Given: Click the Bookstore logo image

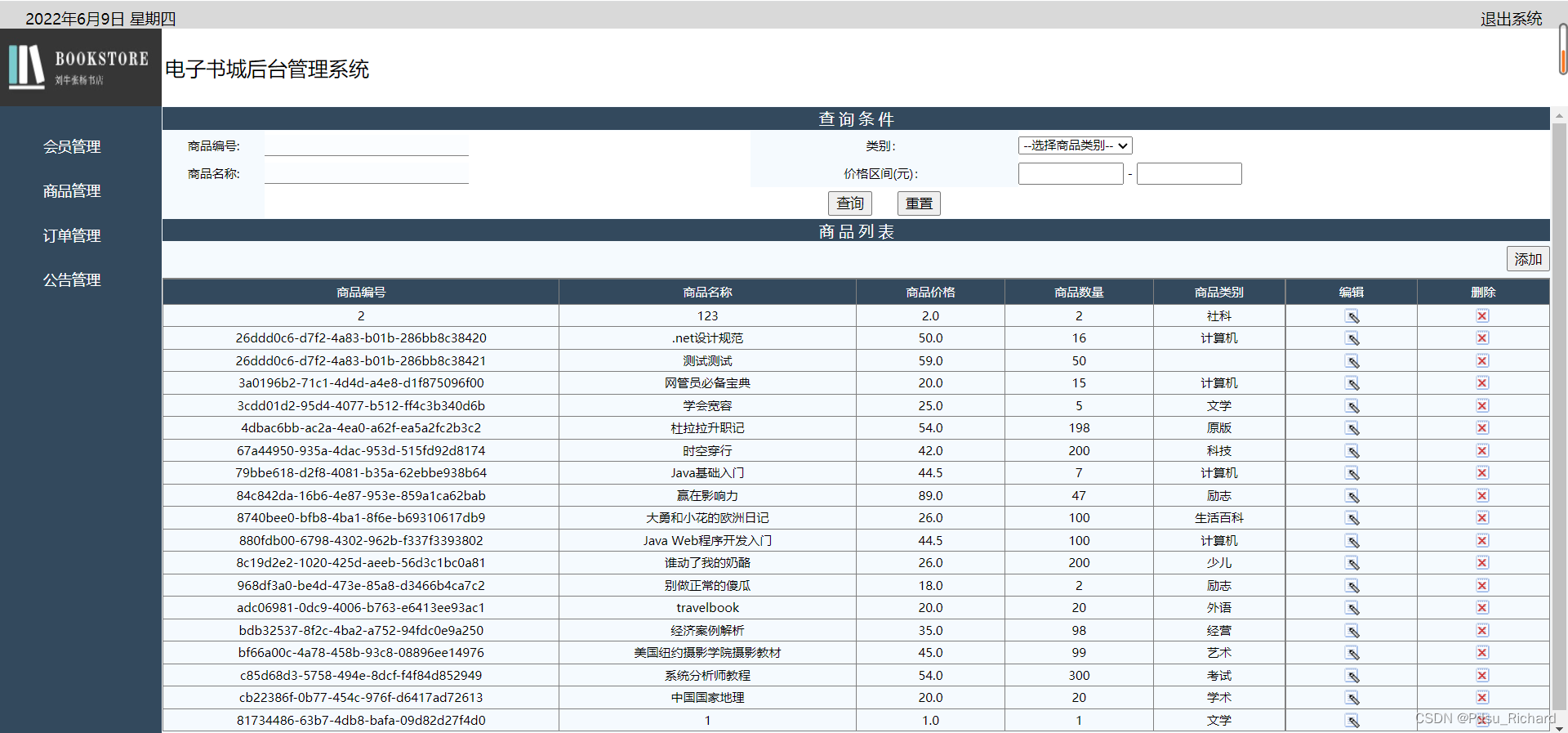Looking at the screenshot, I should [81, 67].
